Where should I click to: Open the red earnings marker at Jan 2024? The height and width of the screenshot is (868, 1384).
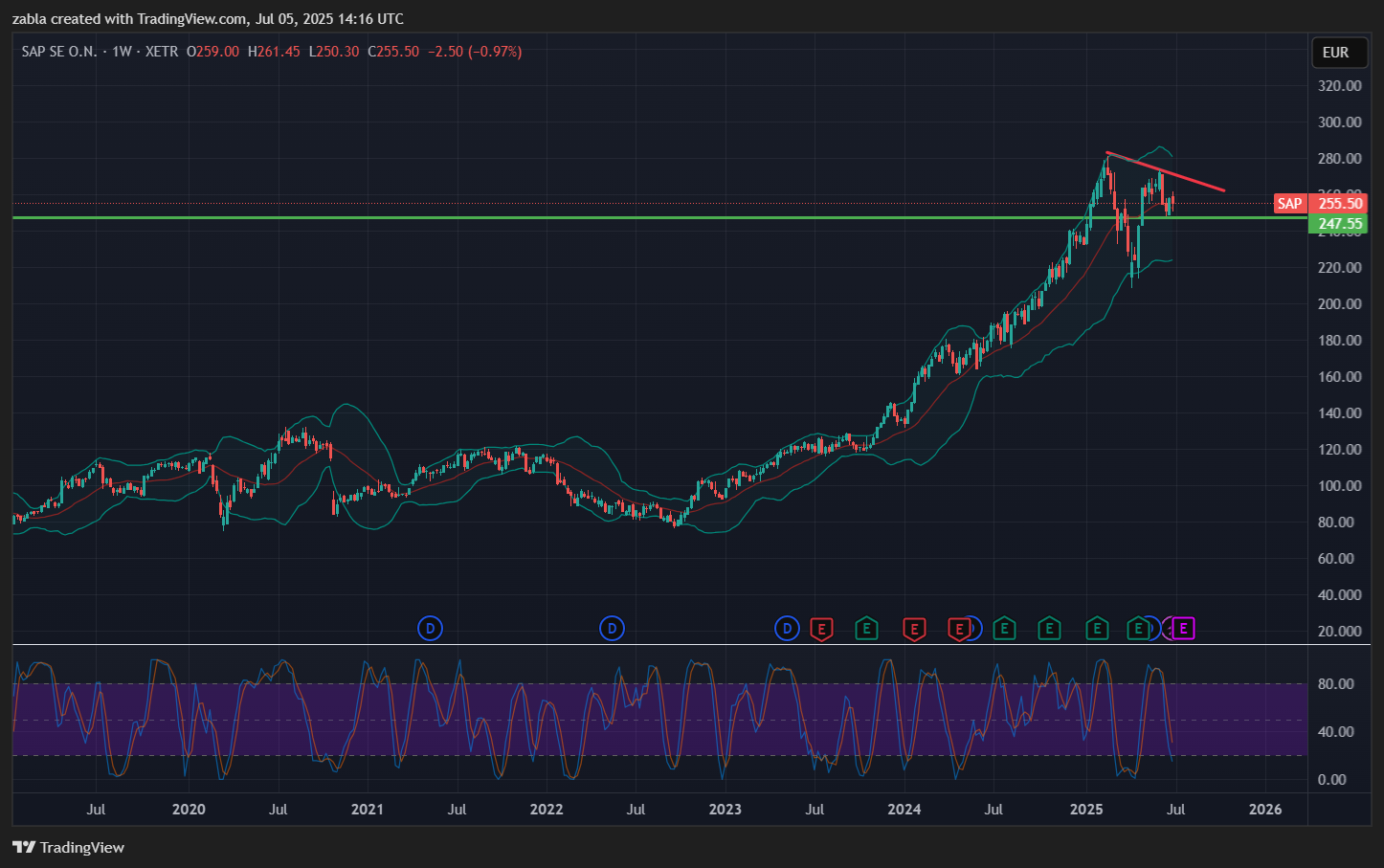(x=915, y=629)
